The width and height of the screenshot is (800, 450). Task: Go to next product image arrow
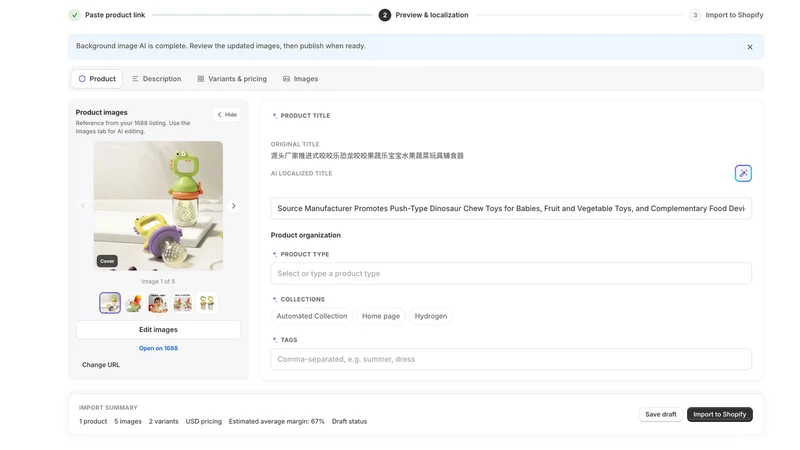tap(234, 206)
